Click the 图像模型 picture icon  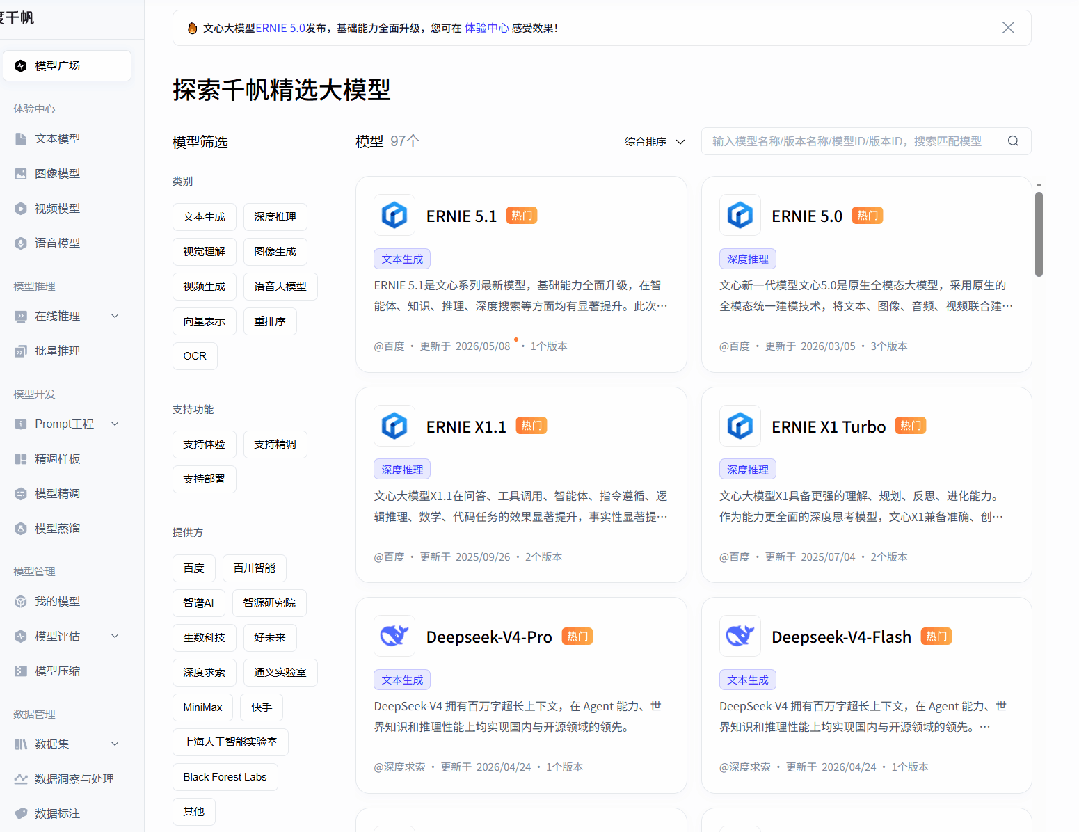pos(21,173)
